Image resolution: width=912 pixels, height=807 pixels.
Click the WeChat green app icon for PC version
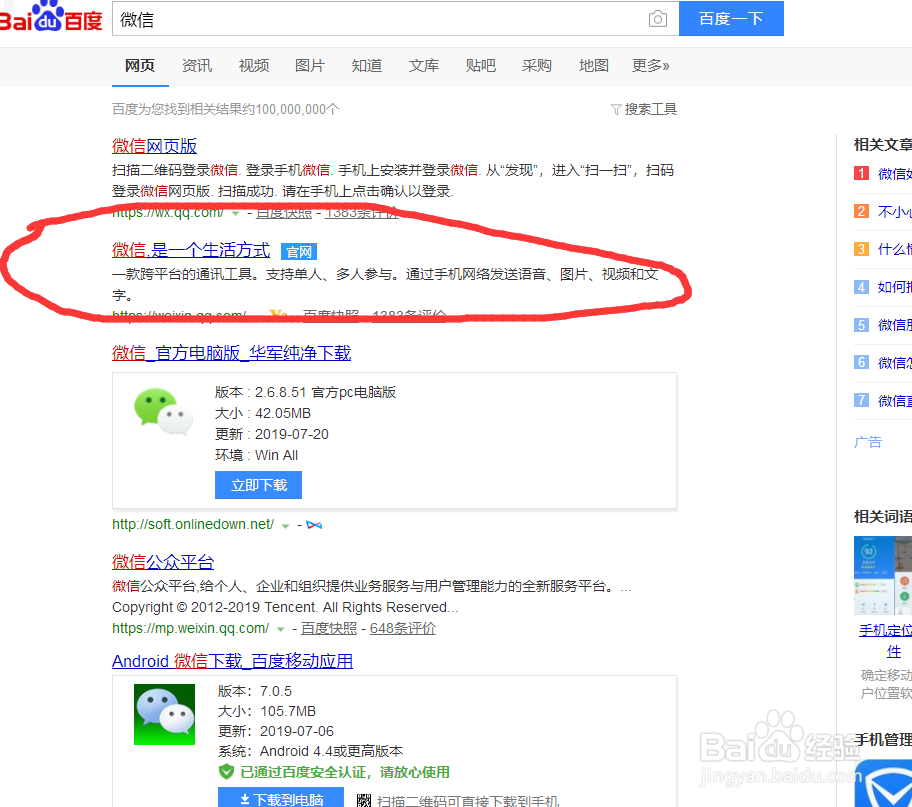point(161,412)
